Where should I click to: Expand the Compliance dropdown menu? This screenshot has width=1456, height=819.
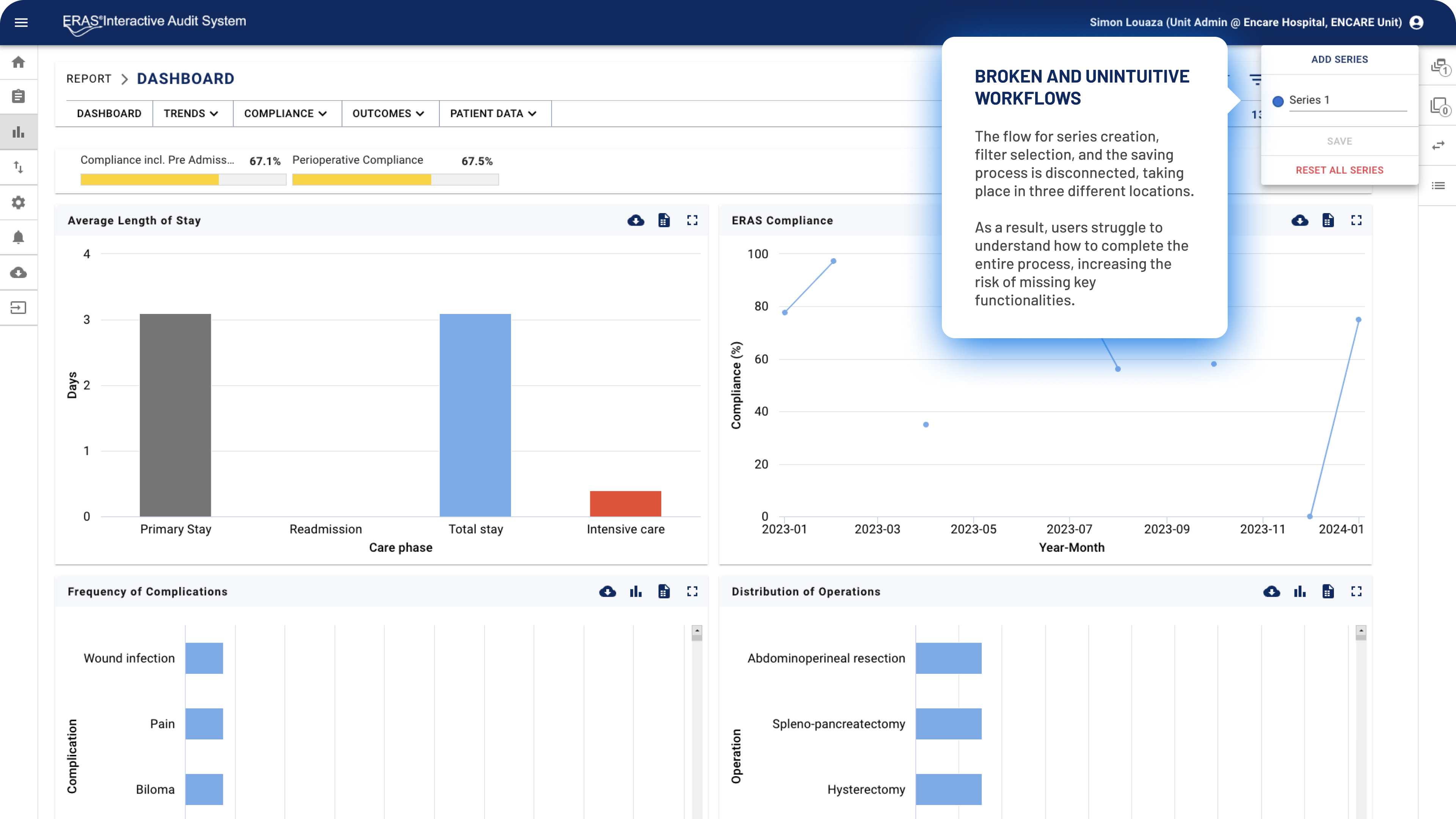(286, 114)
